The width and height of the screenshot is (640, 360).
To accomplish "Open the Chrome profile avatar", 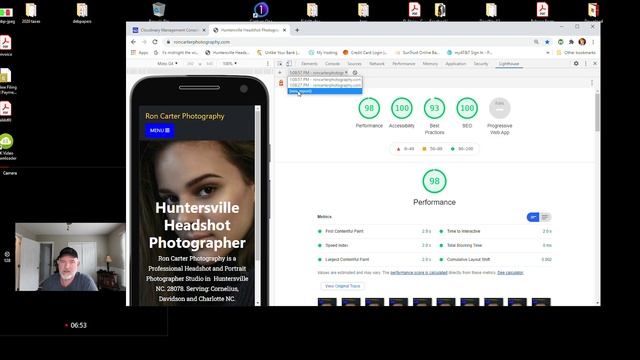I will coord(582,42).
